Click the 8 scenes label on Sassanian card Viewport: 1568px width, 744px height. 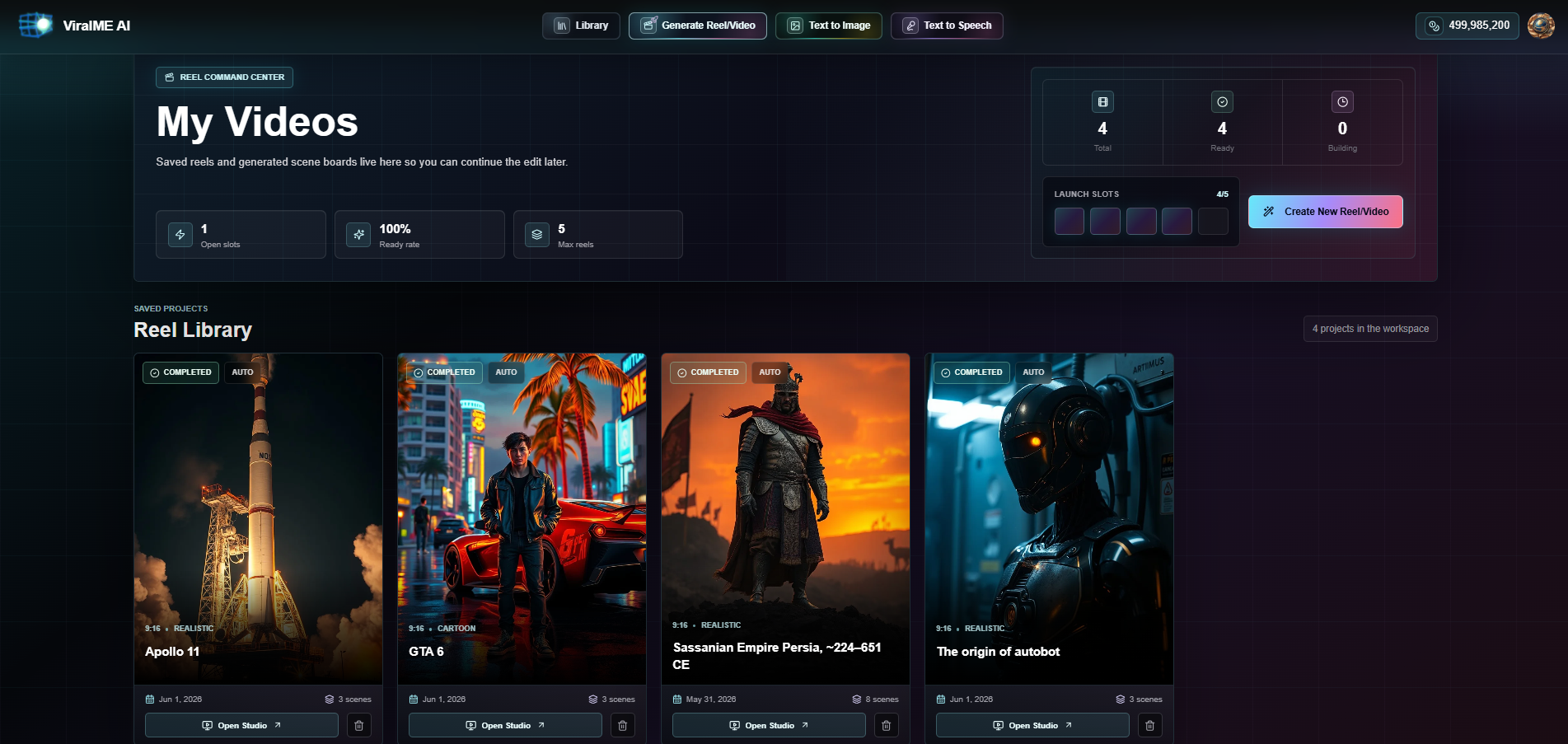[882, 699]
